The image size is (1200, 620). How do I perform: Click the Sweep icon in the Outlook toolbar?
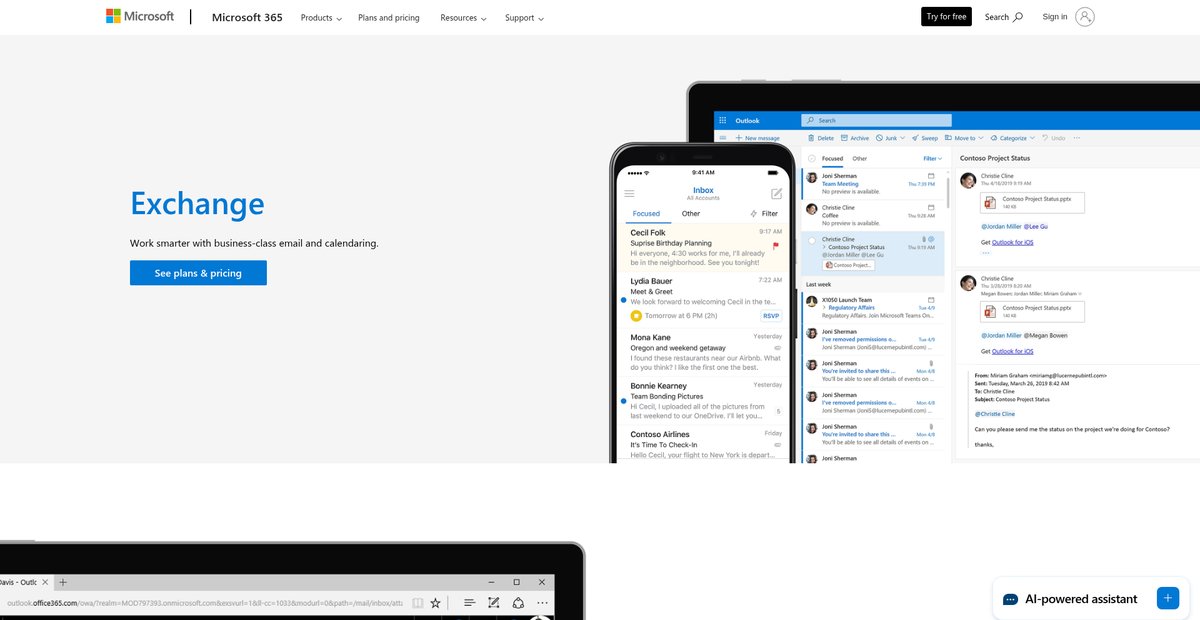pos(915,138)
